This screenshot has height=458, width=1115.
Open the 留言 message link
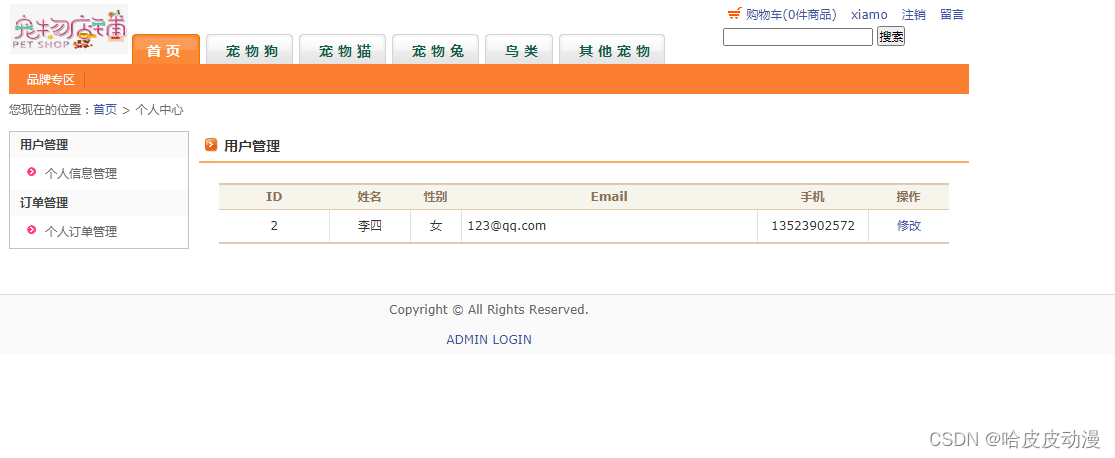pos(952,14)
